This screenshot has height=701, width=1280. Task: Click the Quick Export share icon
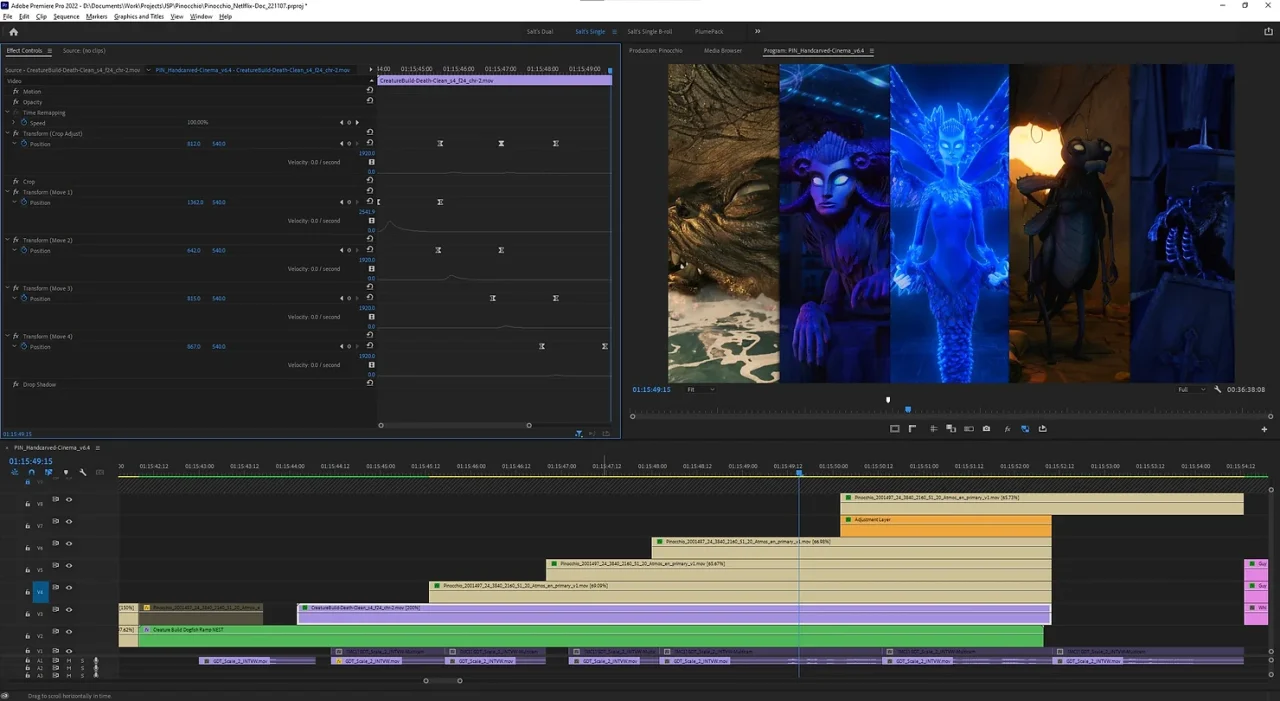pyautogui.click(x=1267, y=32)
